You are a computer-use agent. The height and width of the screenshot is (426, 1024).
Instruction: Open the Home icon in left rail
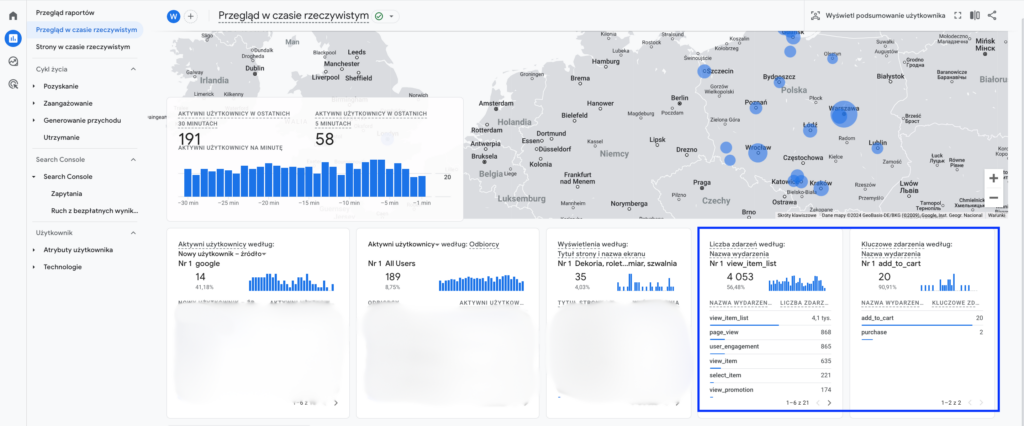click(12, 16)
